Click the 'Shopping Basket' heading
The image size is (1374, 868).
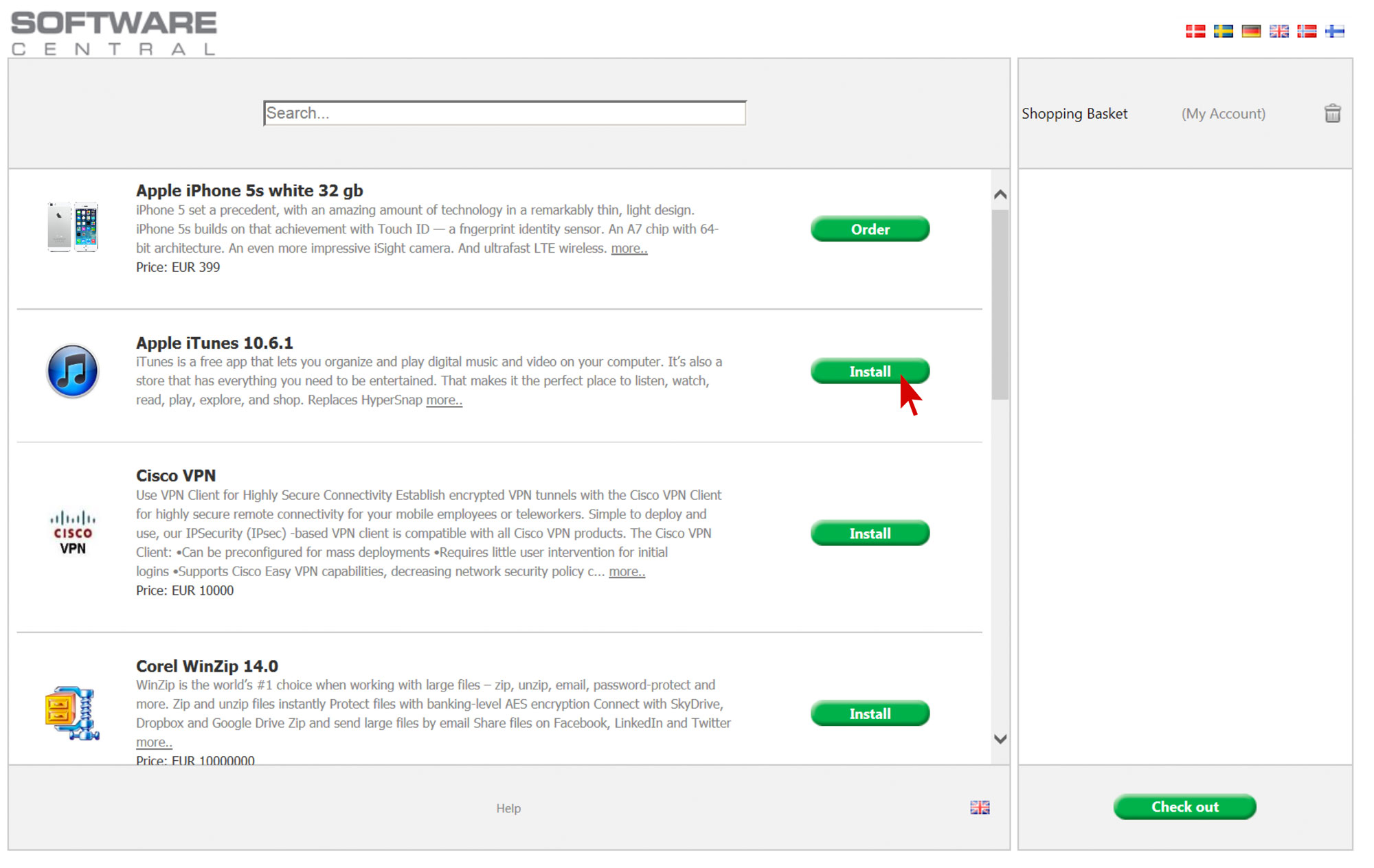click(x=1074, y=114)
